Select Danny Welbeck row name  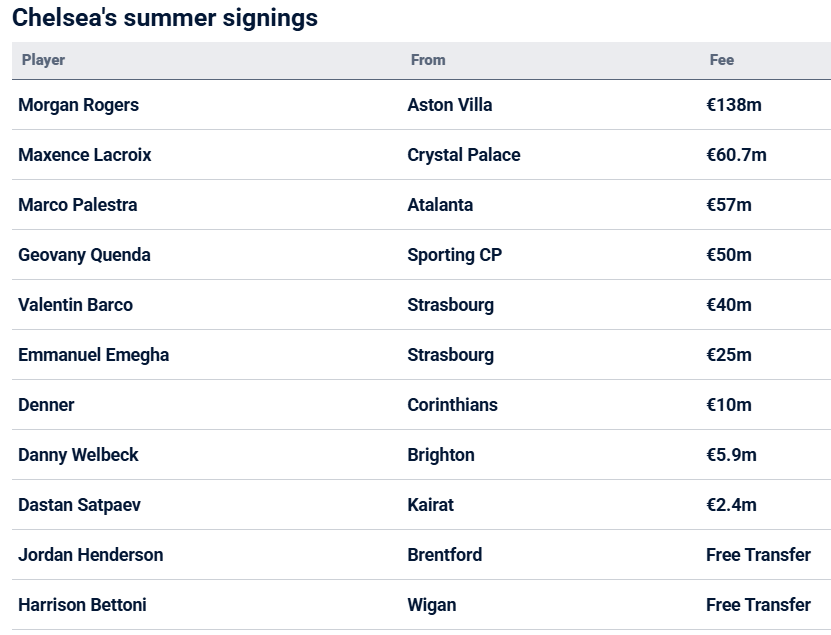[78, 455]
